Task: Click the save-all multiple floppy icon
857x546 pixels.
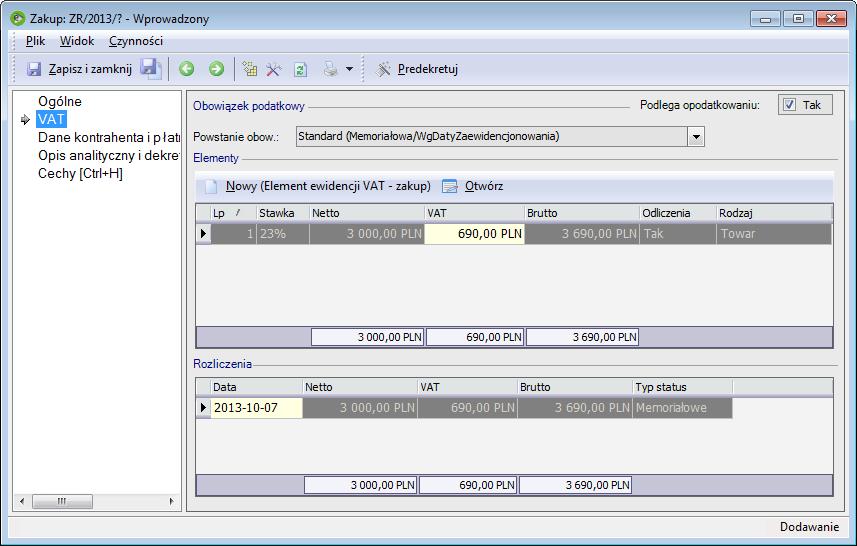Action: (x=150, y=69)
